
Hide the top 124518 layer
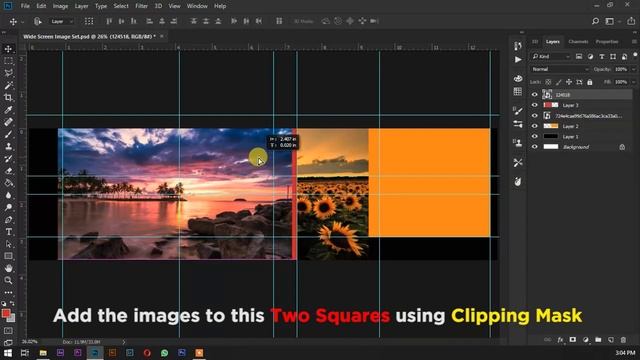point(535,95)
